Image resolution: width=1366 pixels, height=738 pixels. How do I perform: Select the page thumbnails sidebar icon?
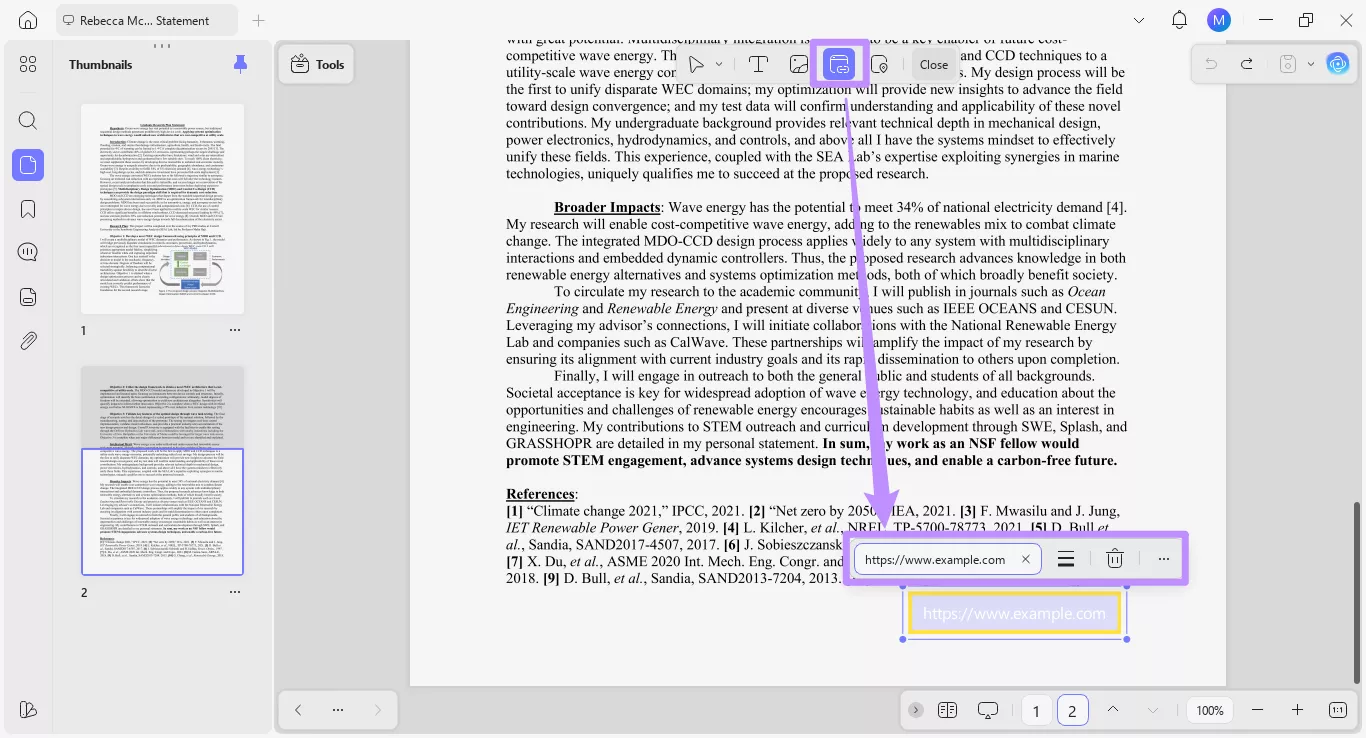[x=28, y=165]
